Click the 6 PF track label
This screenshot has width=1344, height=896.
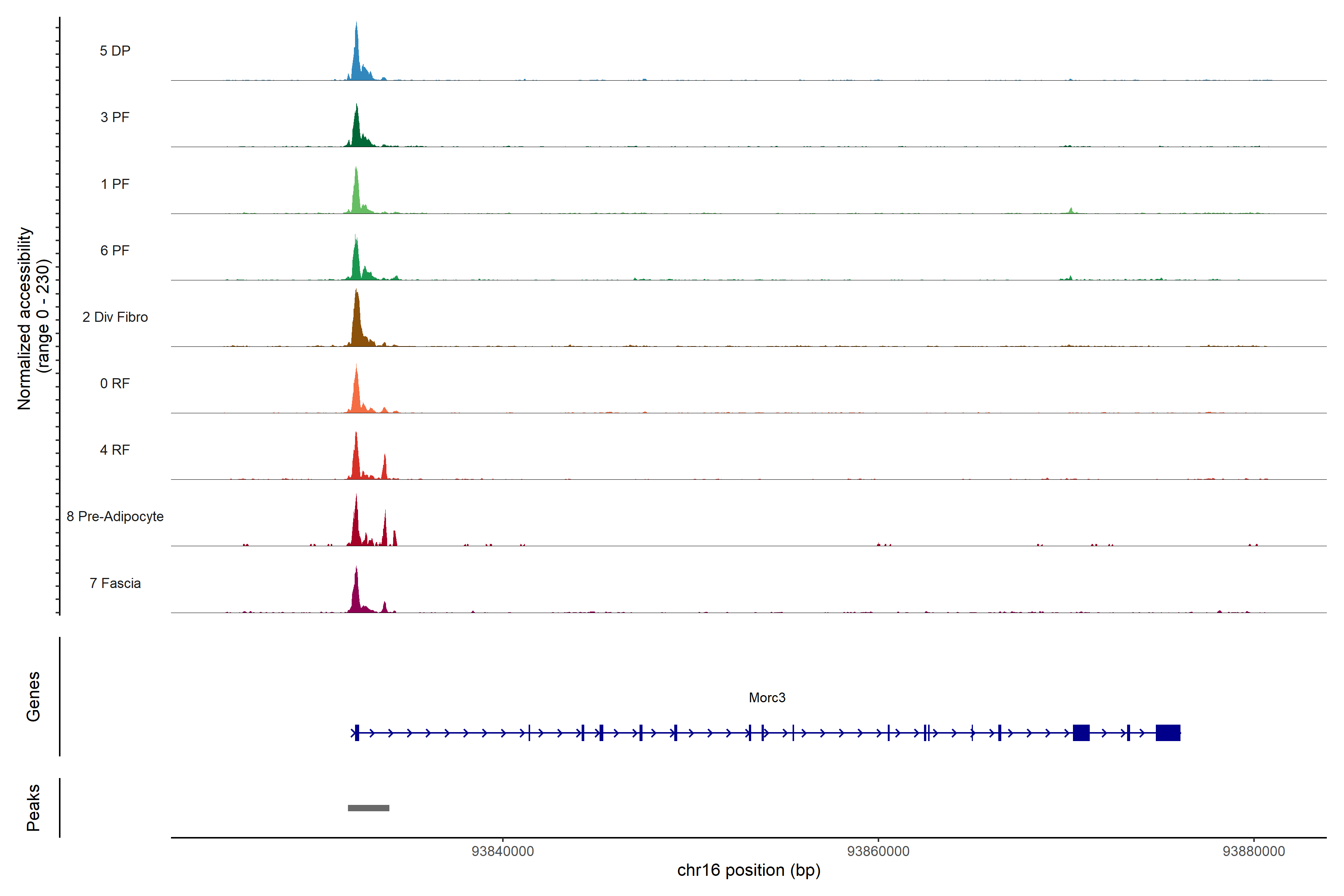(x=115, y=250)
